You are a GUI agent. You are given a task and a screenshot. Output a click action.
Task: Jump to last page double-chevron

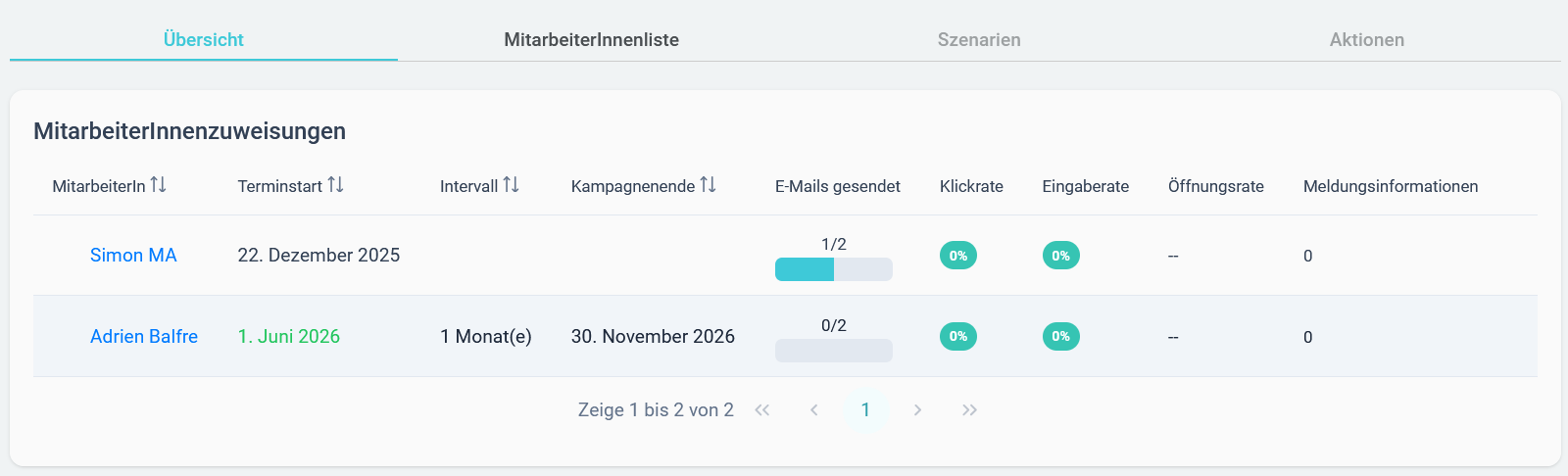969,410
